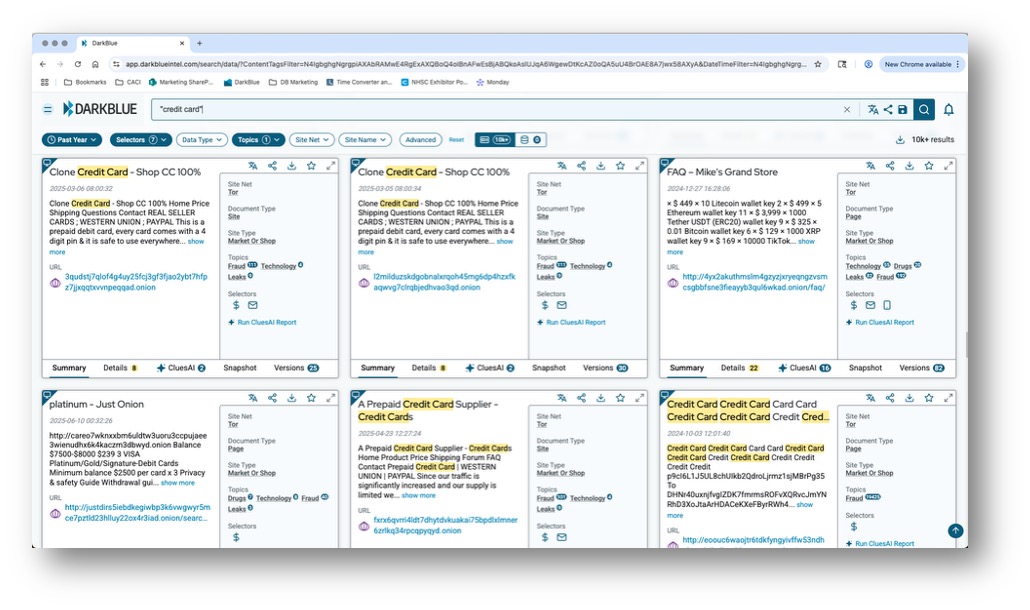Open the Site Name filter dropdown
1030x610 pixels.
pyautogui.click(x=365, y=140)
